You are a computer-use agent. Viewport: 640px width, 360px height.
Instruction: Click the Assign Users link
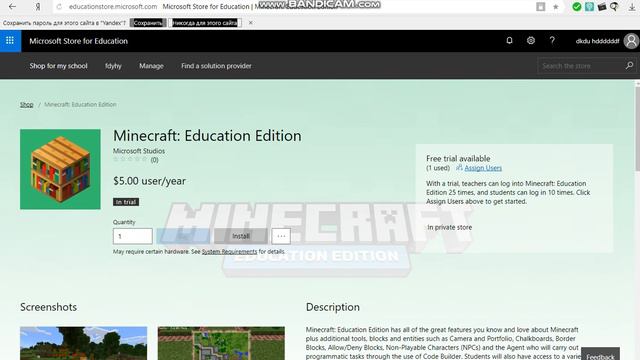point(483,168)
